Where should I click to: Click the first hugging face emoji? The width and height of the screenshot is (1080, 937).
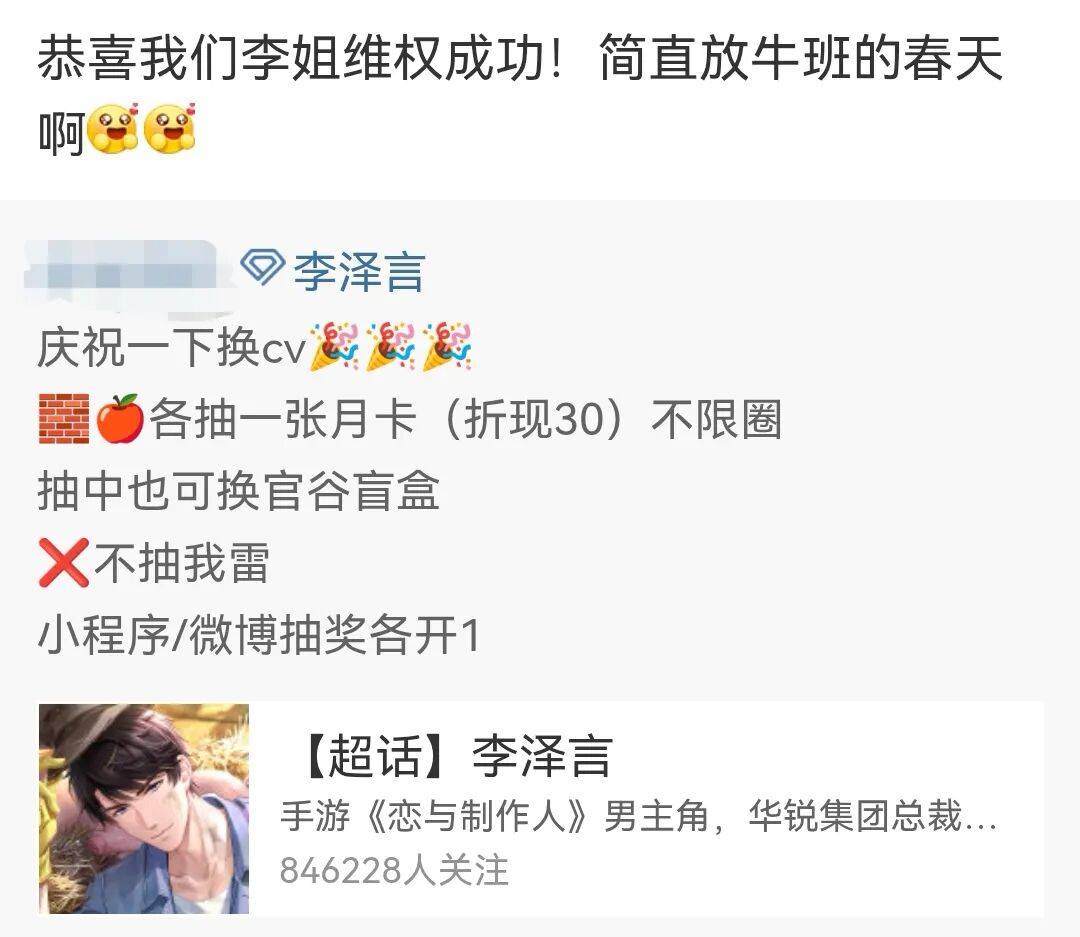click(114, 129)
